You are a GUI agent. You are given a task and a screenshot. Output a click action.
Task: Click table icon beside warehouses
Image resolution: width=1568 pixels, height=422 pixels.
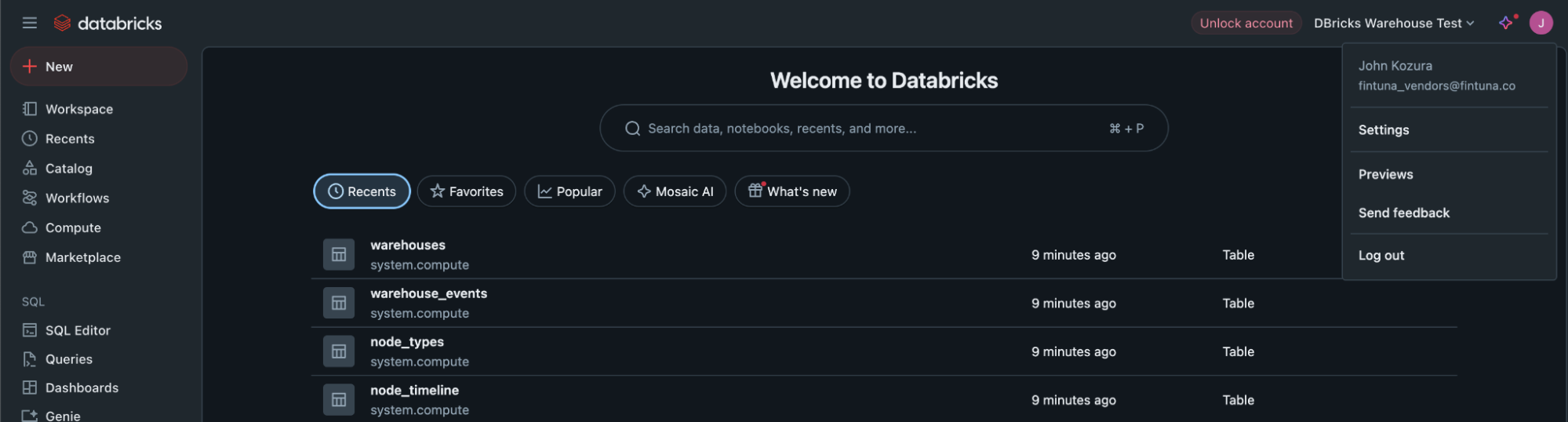pyautogui.click(x=339, y=255)
